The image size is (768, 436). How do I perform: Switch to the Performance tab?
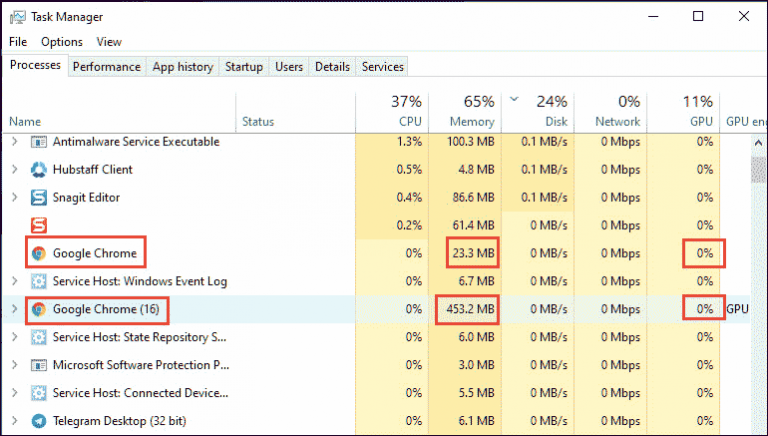pos(106,67)
